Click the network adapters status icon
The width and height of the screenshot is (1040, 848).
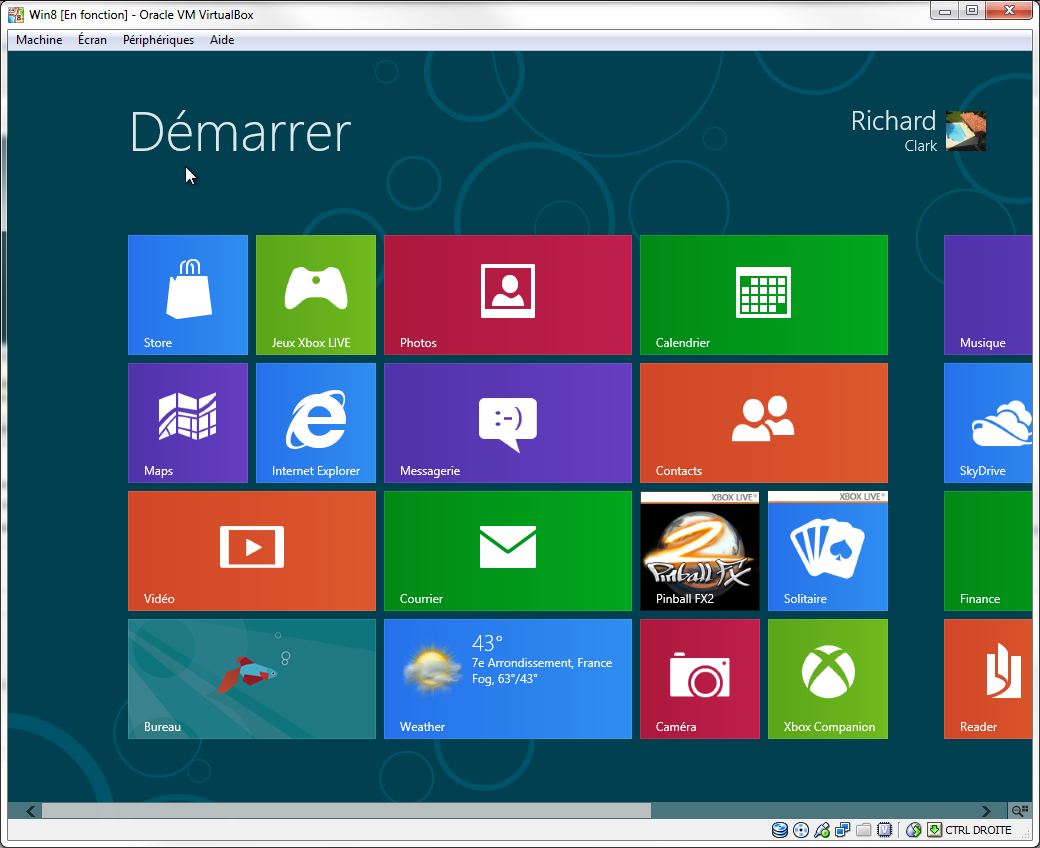pyautogui.click(x=842, y=830)
